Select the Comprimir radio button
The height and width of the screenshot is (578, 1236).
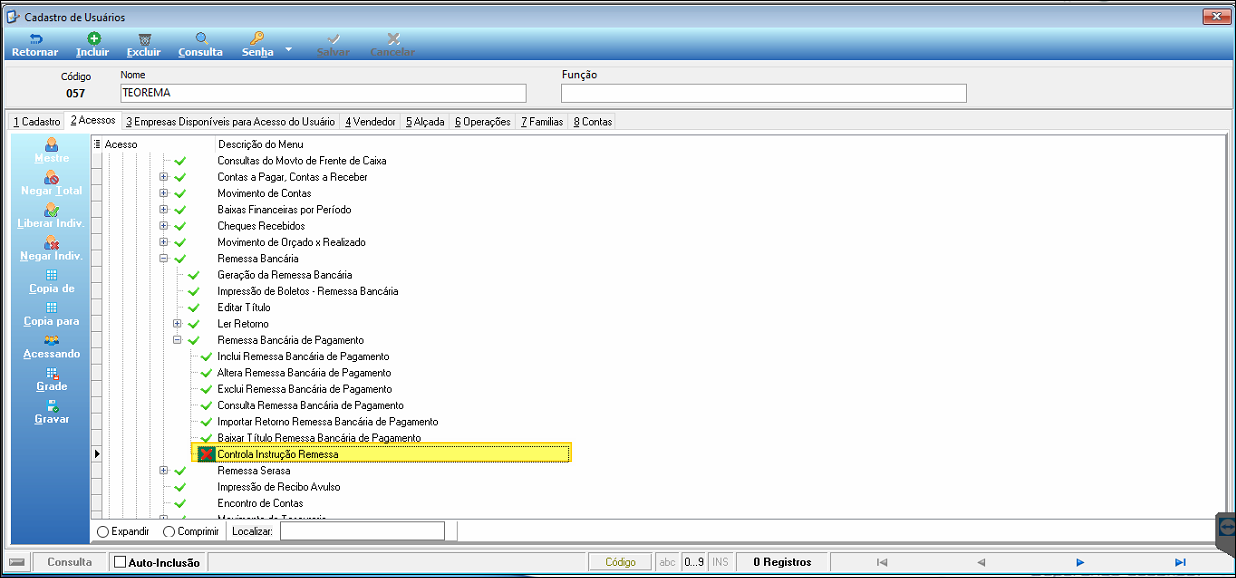click(168, 531)
